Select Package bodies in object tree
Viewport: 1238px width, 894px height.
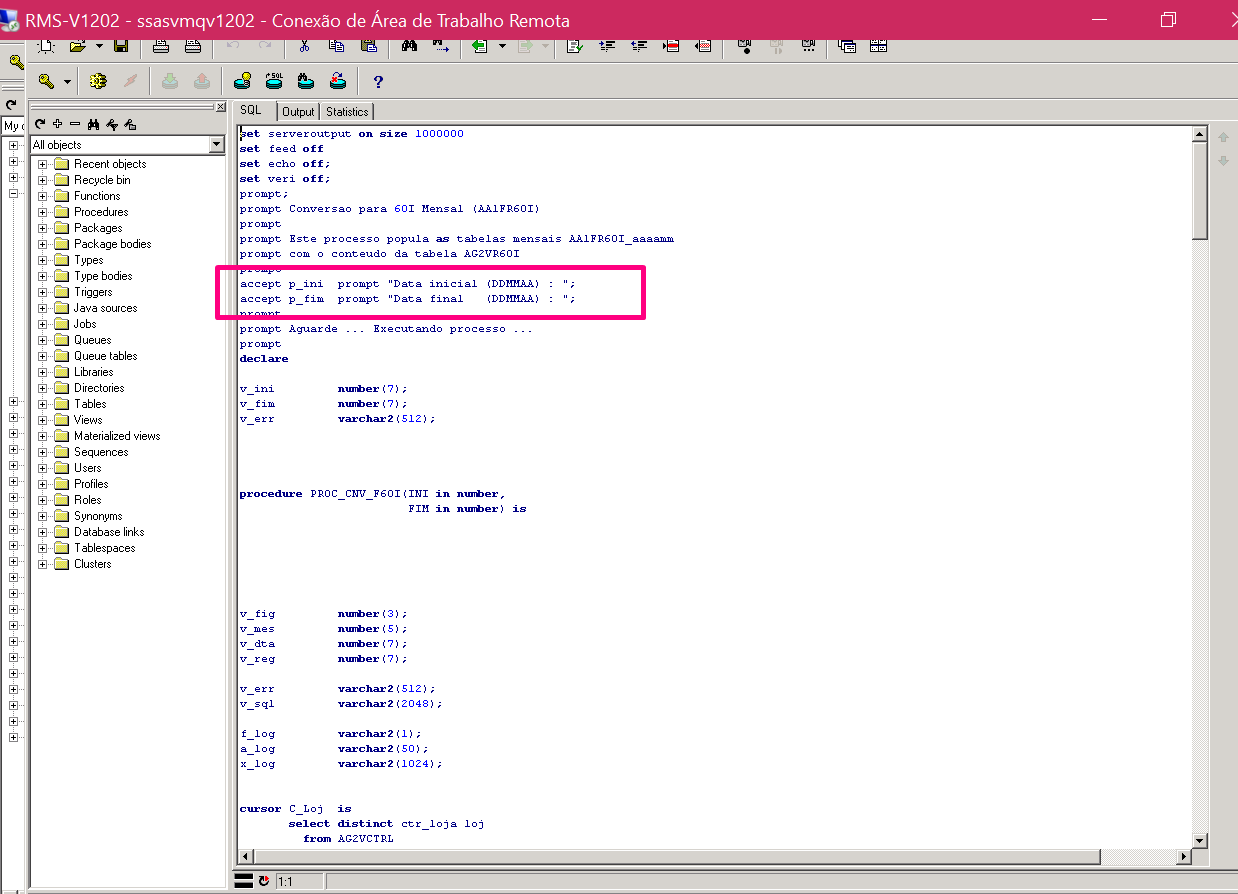(x=112, y=244)
